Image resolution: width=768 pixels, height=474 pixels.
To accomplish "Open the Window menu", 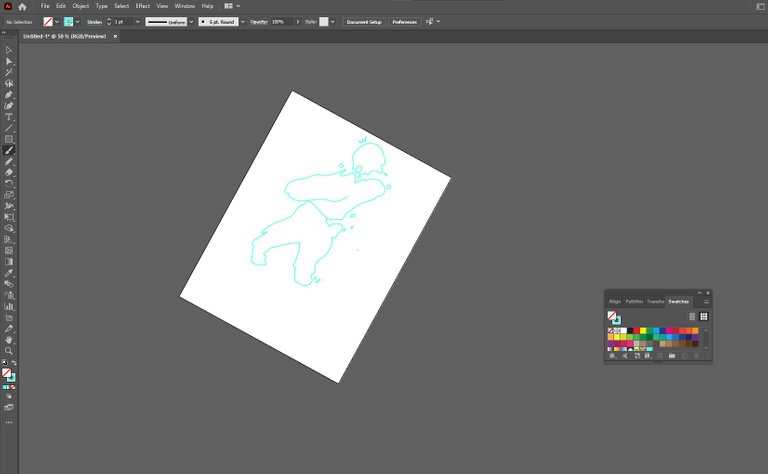I will pos(185,6).
